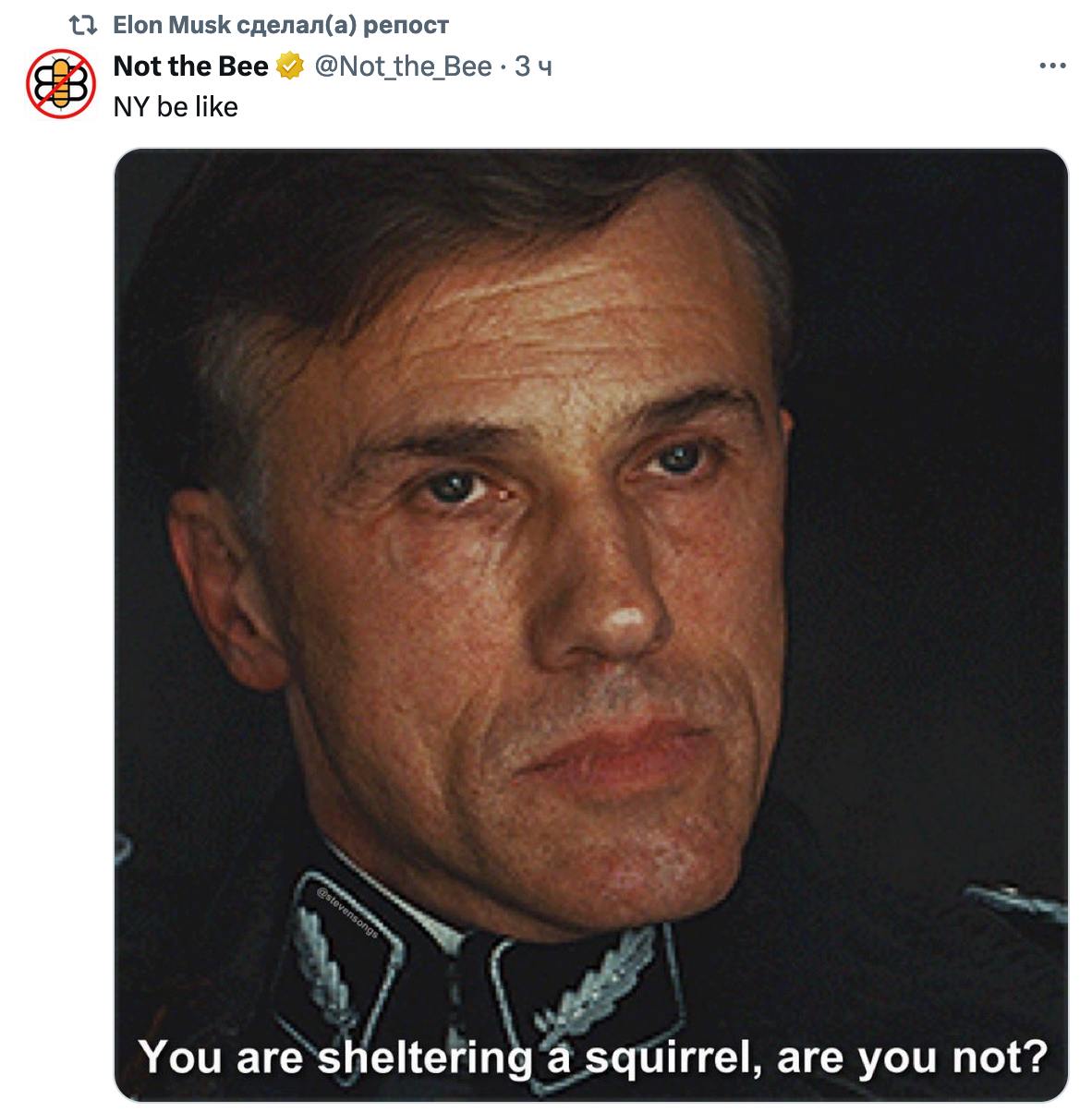This screenshot has width=1092, height=1112.
Task: Open the @Not_the_Bee handle link
Action: [x=403, y=66]
